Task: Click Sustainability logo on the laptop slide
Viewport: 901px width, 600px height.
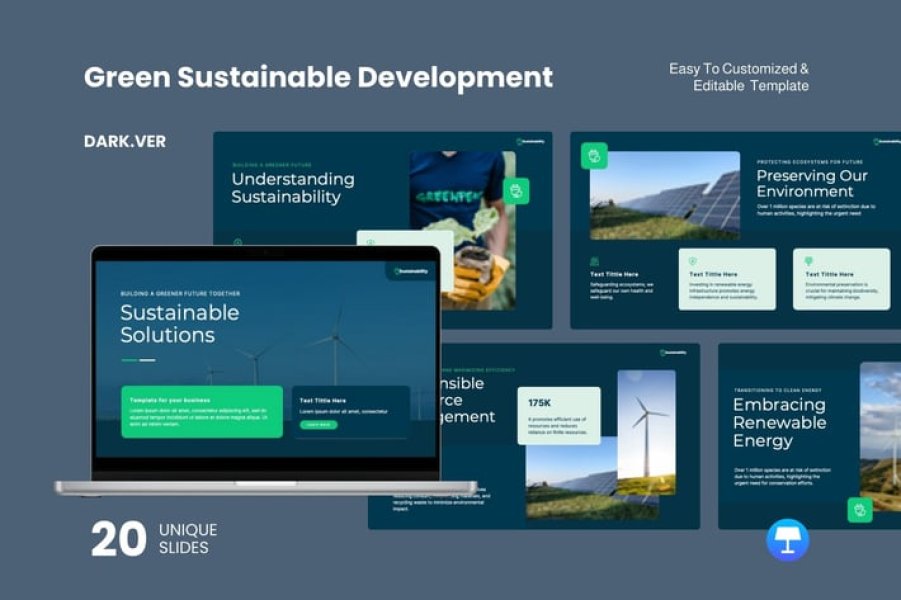Action: [x=411, y=270]
